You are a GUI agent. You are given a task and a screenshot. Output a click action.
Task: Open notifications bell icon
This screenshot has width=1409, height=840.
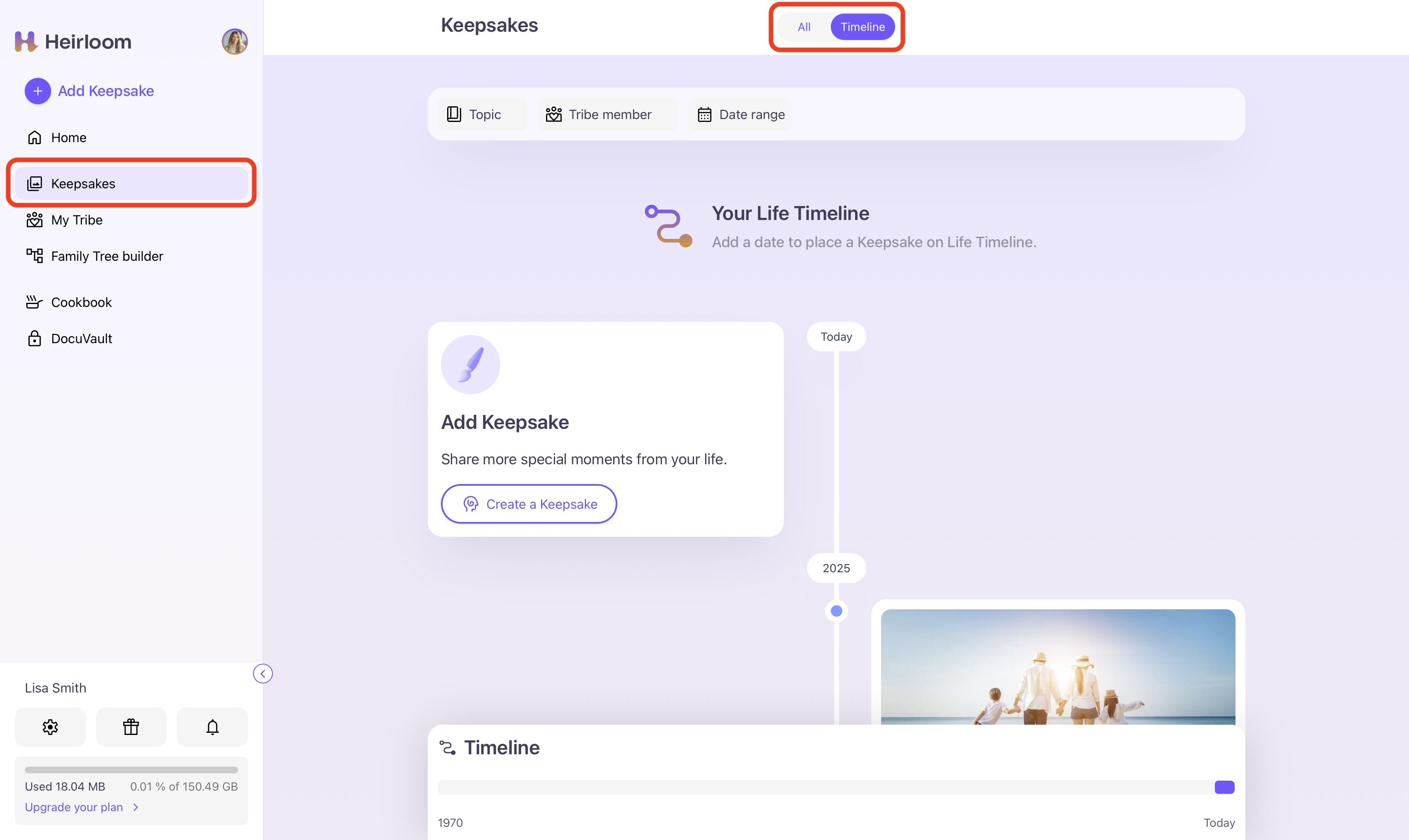click(x=212, y=727)
